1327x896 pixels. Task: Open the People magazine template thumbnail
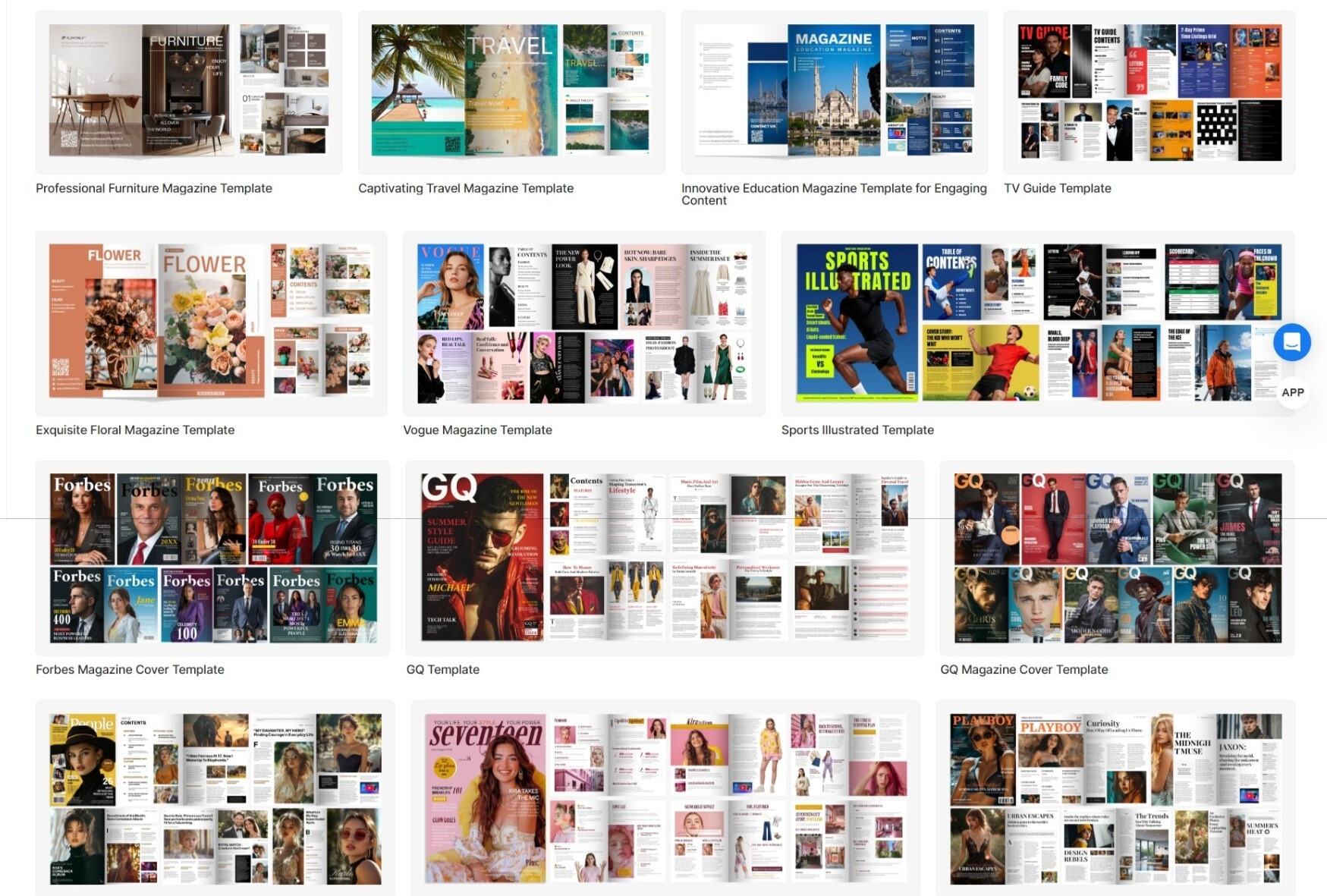tap(215, 798)
